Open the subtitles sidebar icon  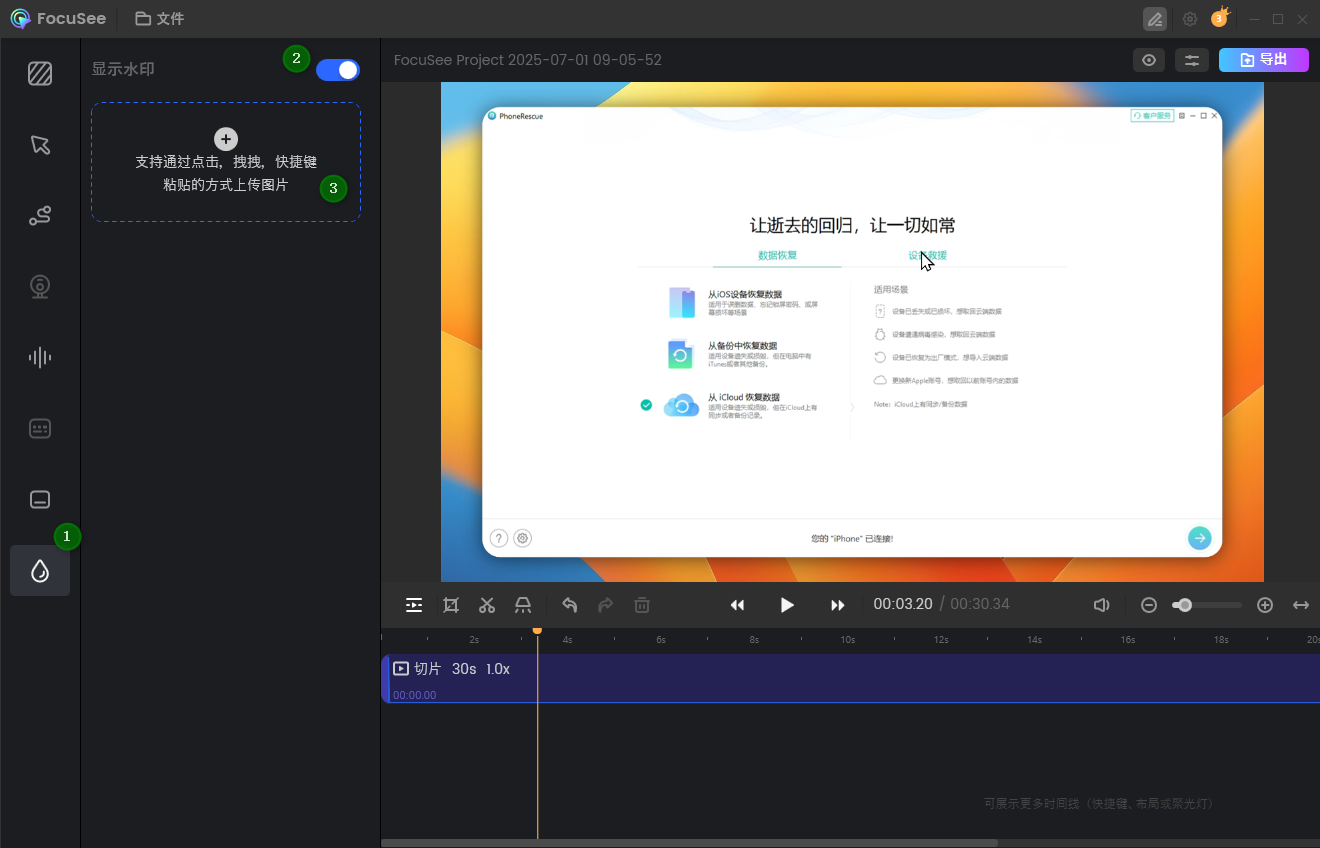point(40,500)
